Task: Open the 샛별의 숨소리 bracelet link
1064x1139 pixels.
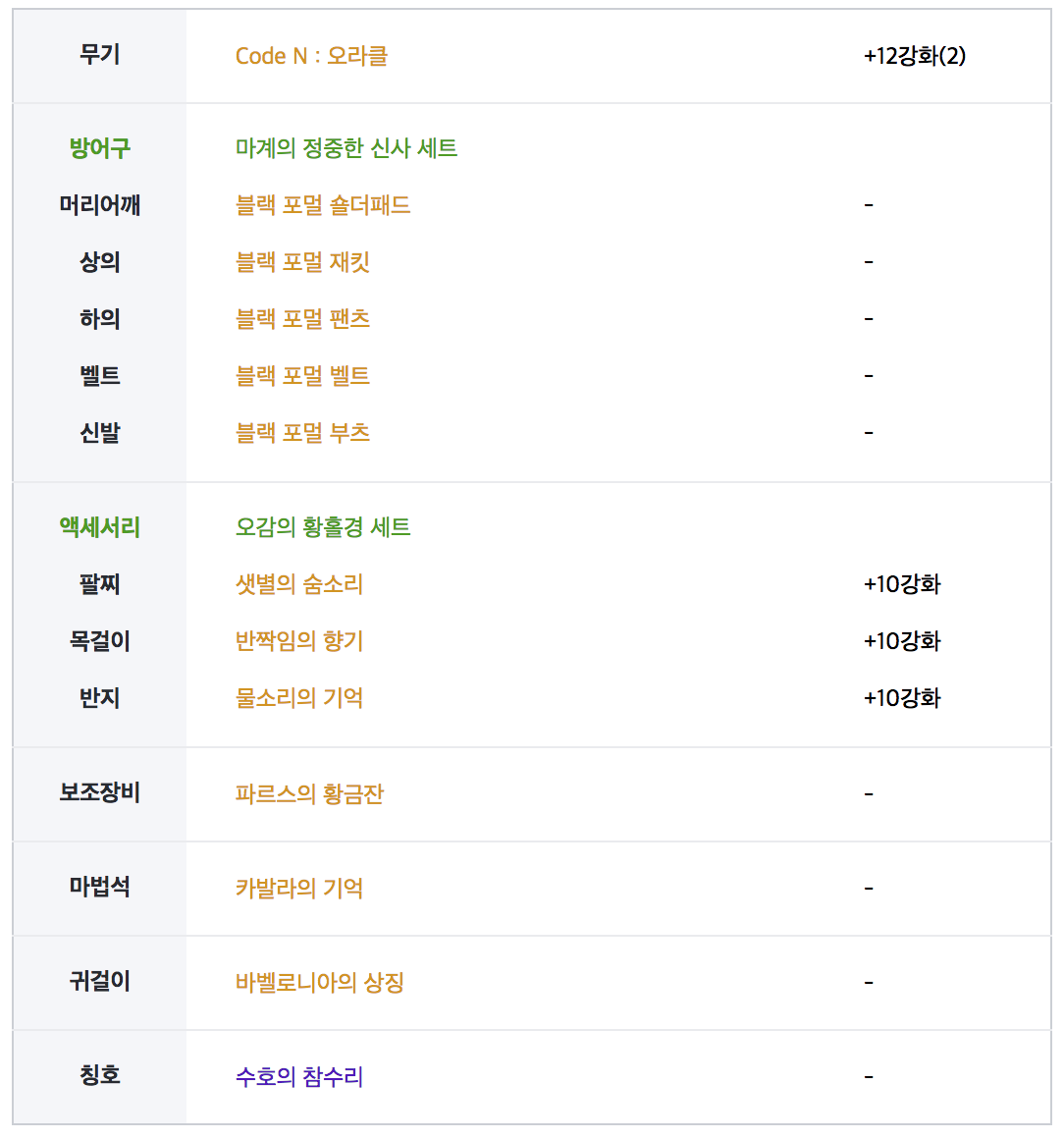Action: point(299,584)
